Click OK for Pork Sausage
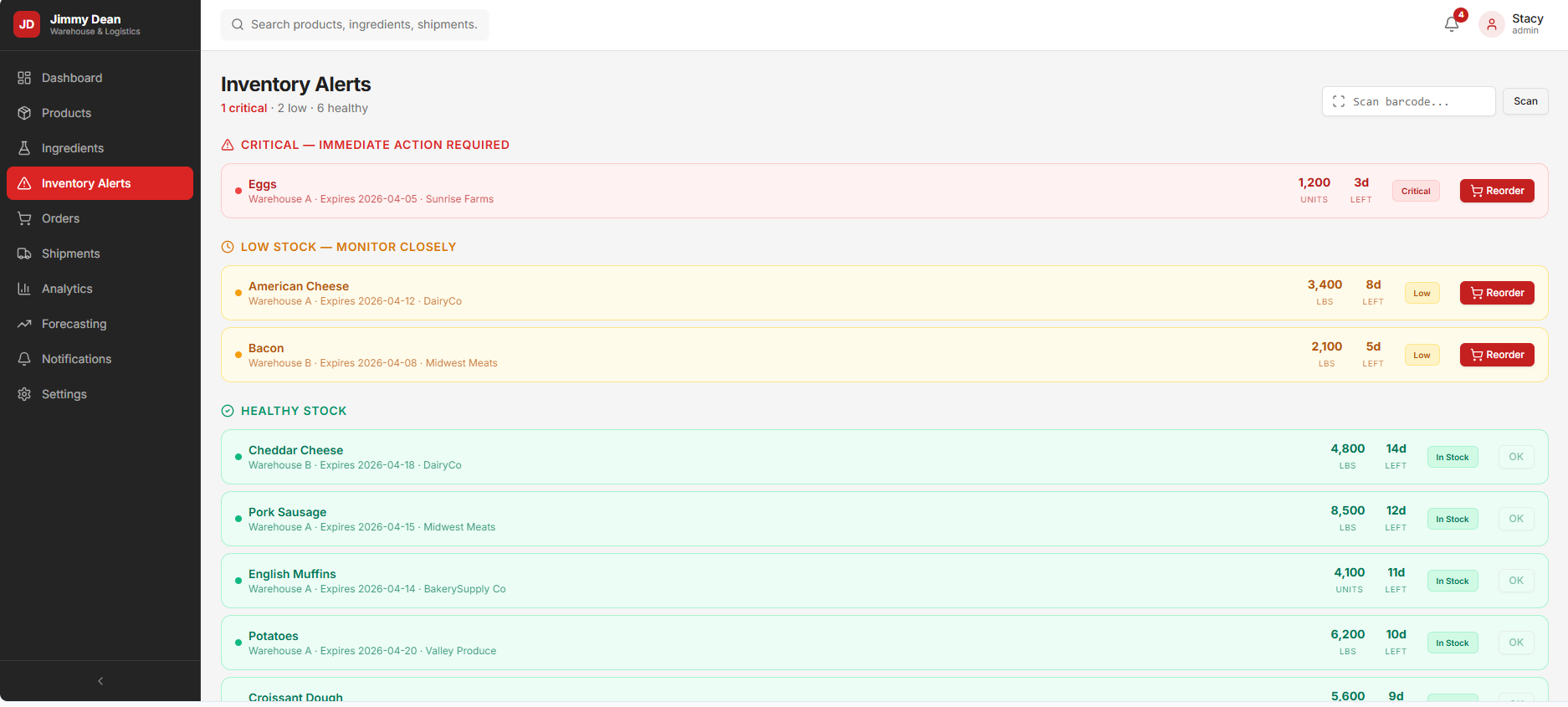This screenshot has width=1568, height=707. [1516, 519]
